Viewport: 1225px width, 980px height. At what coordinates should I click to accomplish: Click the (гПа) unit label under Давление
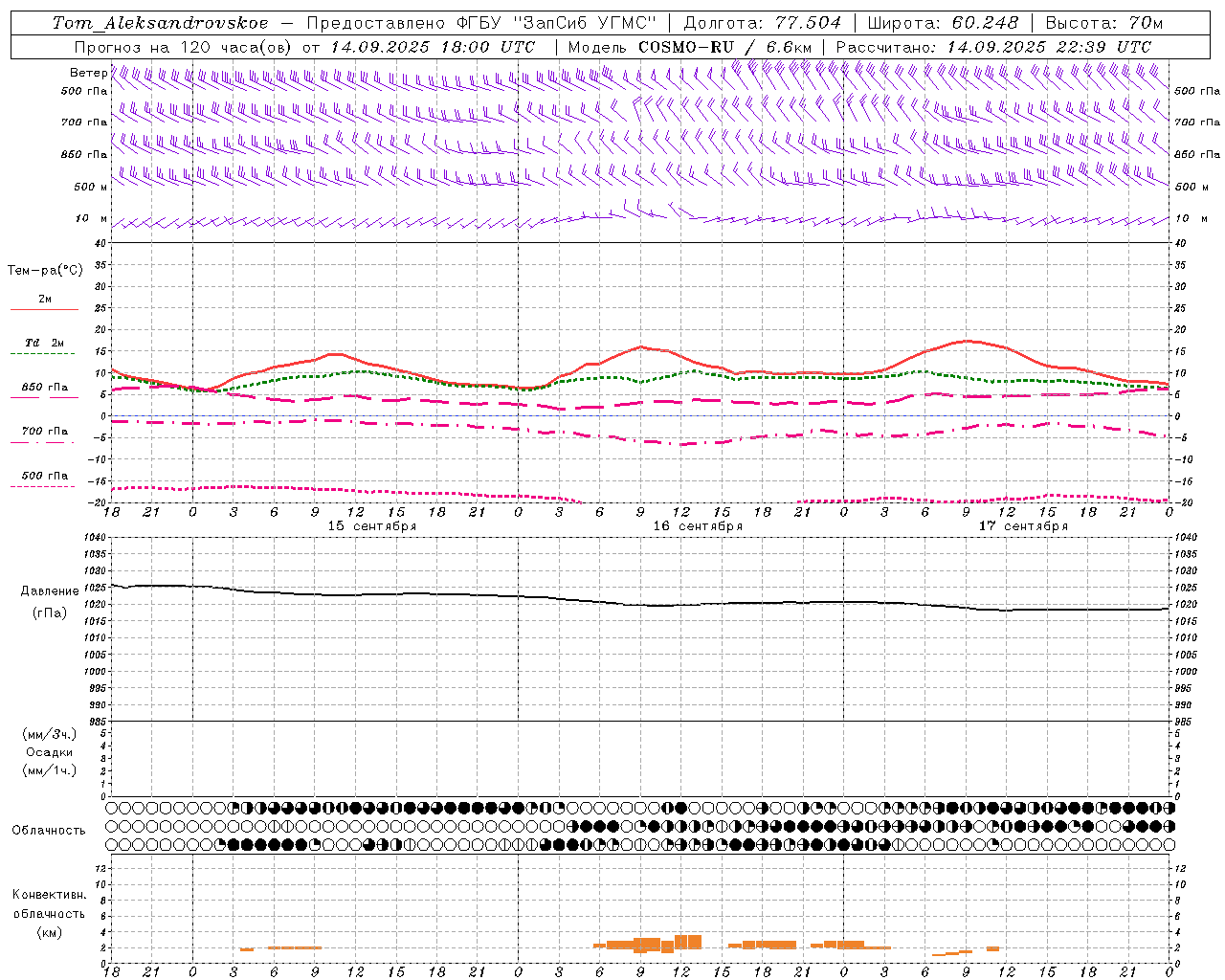tap(49, 612)
